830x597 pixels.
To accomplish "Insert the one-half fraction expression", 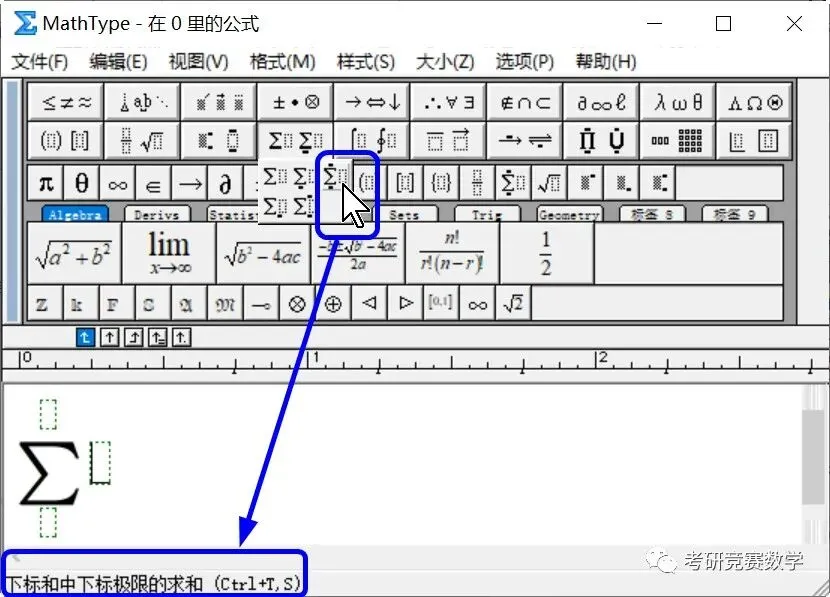I will click(x=546, y=254).
